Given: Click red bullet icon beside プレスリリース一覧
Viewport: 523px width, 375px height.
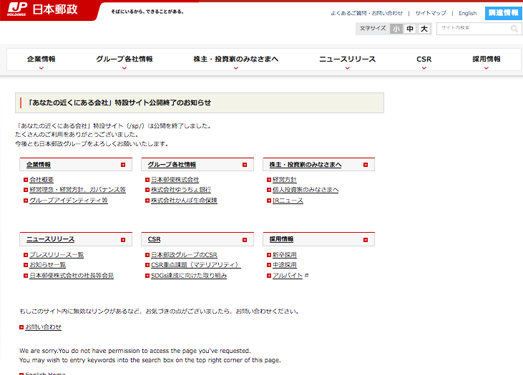Looking at the screenshot, I should (x=26, y=255).
